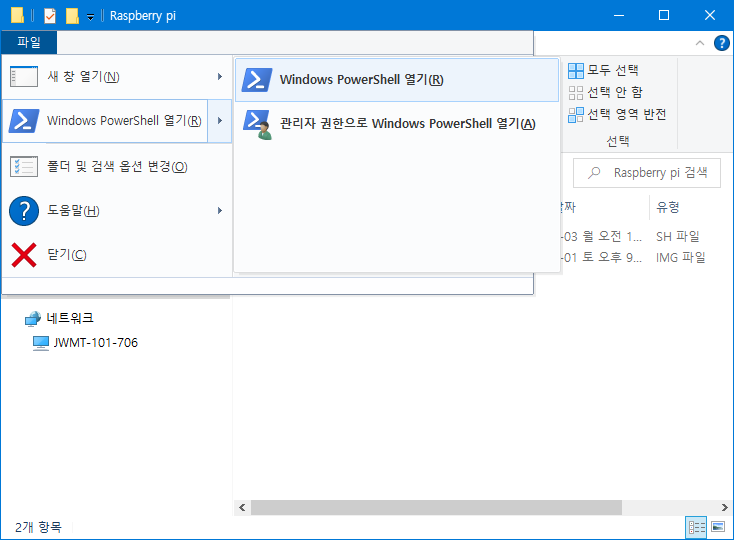Open the 도움말(H) menu entry
This screenshot has height=540, width=734.
click(x=117, y=211)
